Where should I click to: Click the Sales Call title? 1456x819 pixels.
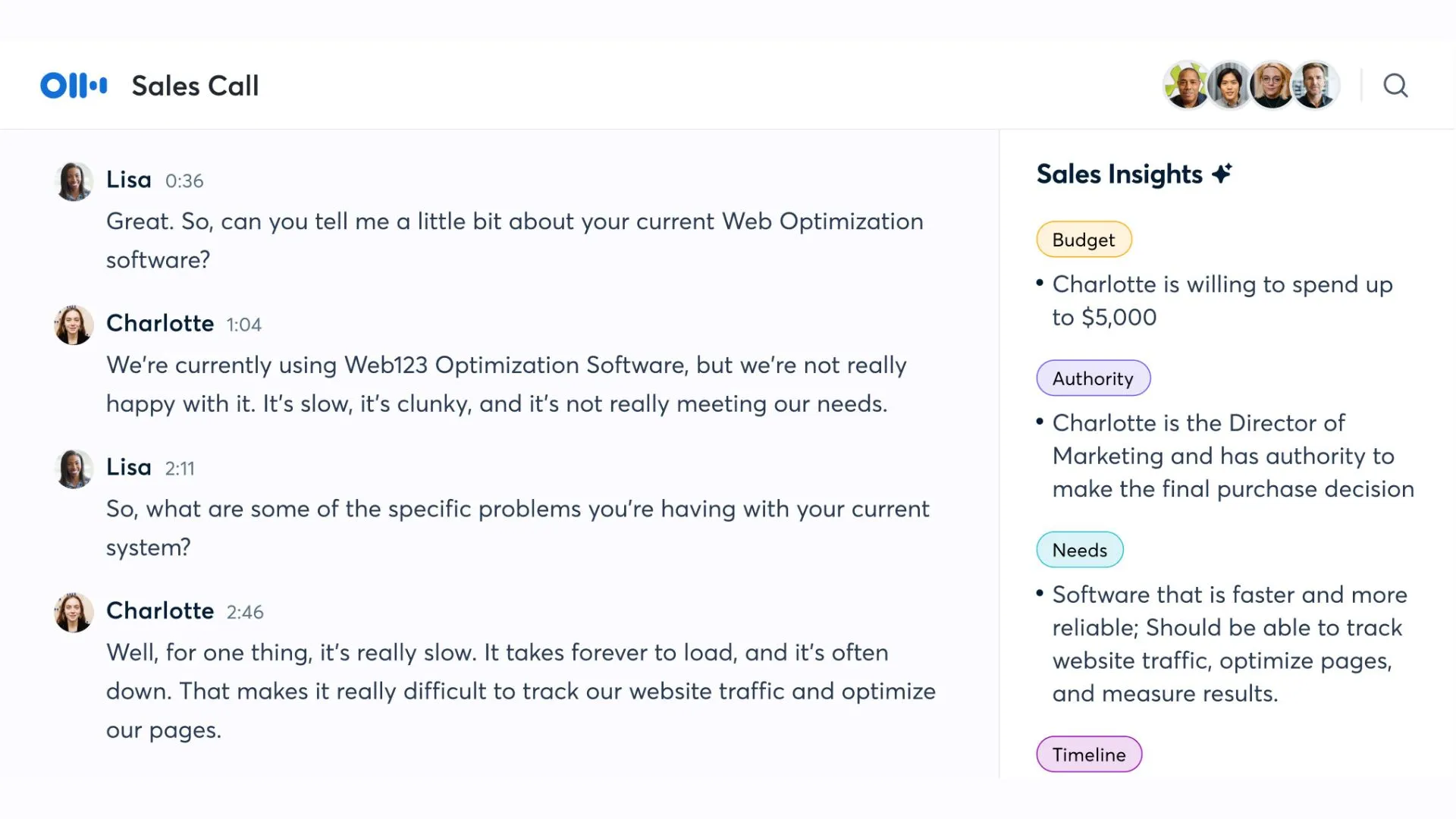click(195, 86)
